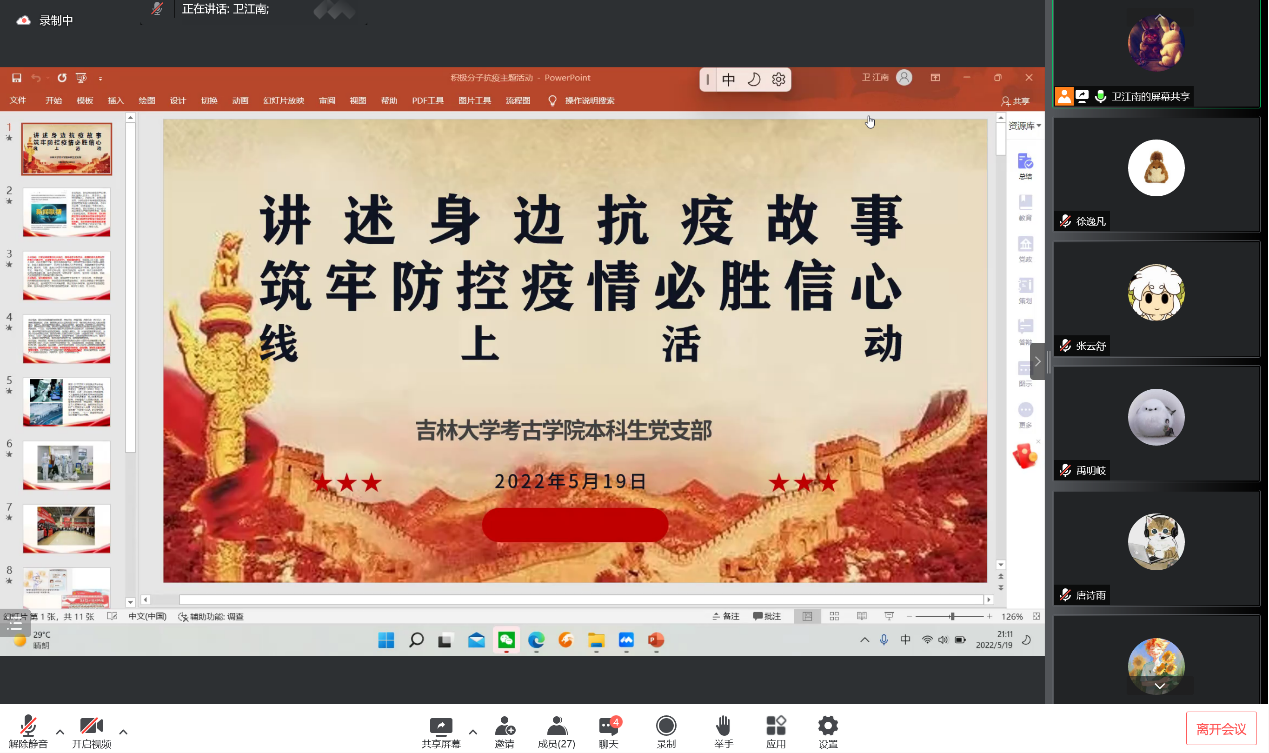Click the PowerPoint zoom slider
Screen dimensions: 1269x753
coord(951,617)
